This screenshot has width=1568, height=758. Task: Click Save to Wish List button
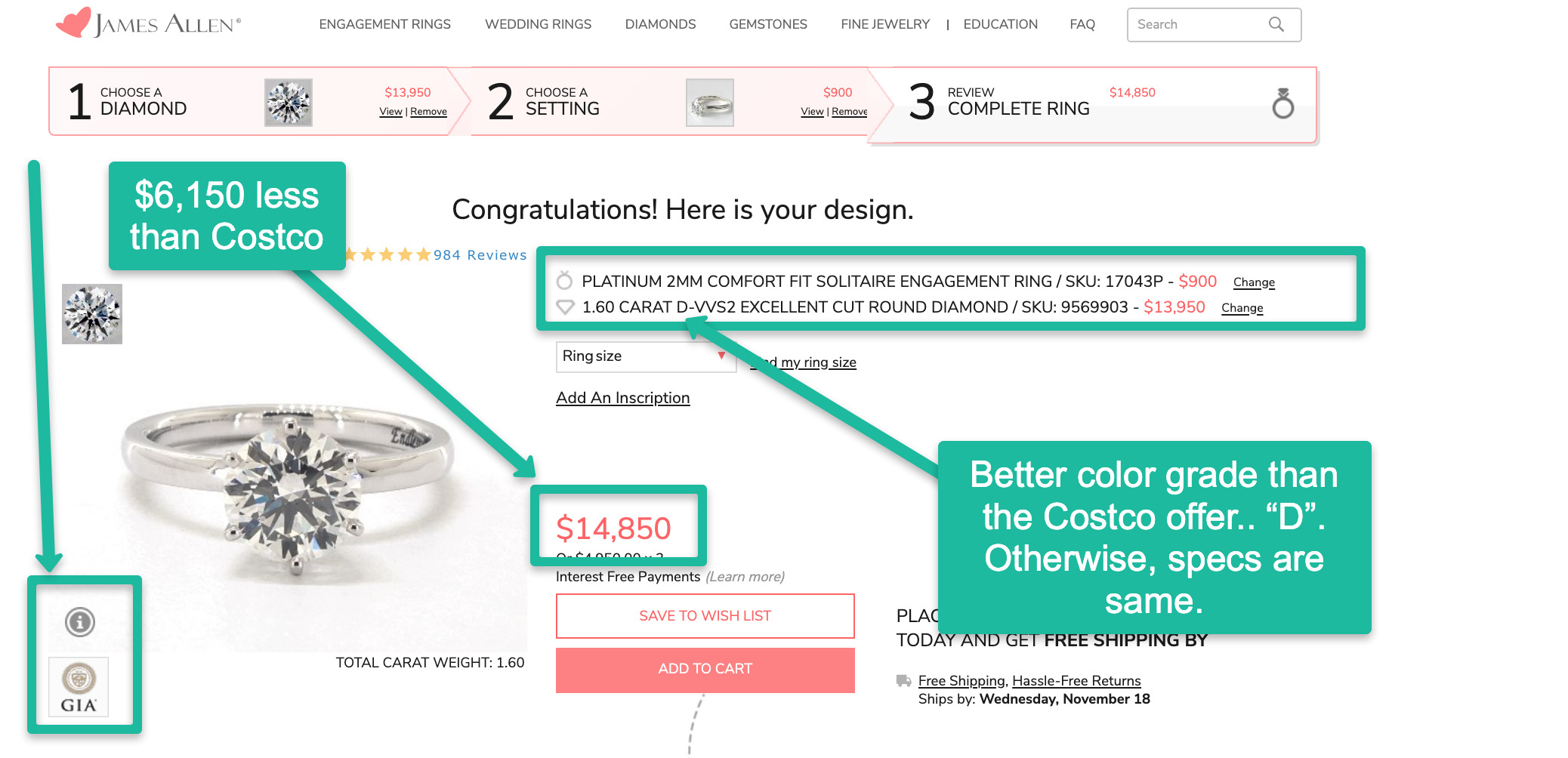tap(705, 616)
